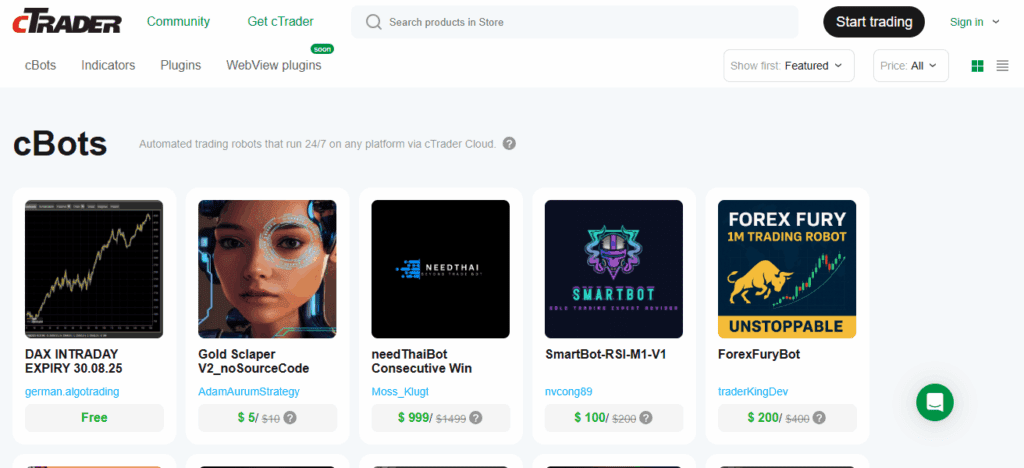
Task: Click the Sign in link
Action: [967, 22]
